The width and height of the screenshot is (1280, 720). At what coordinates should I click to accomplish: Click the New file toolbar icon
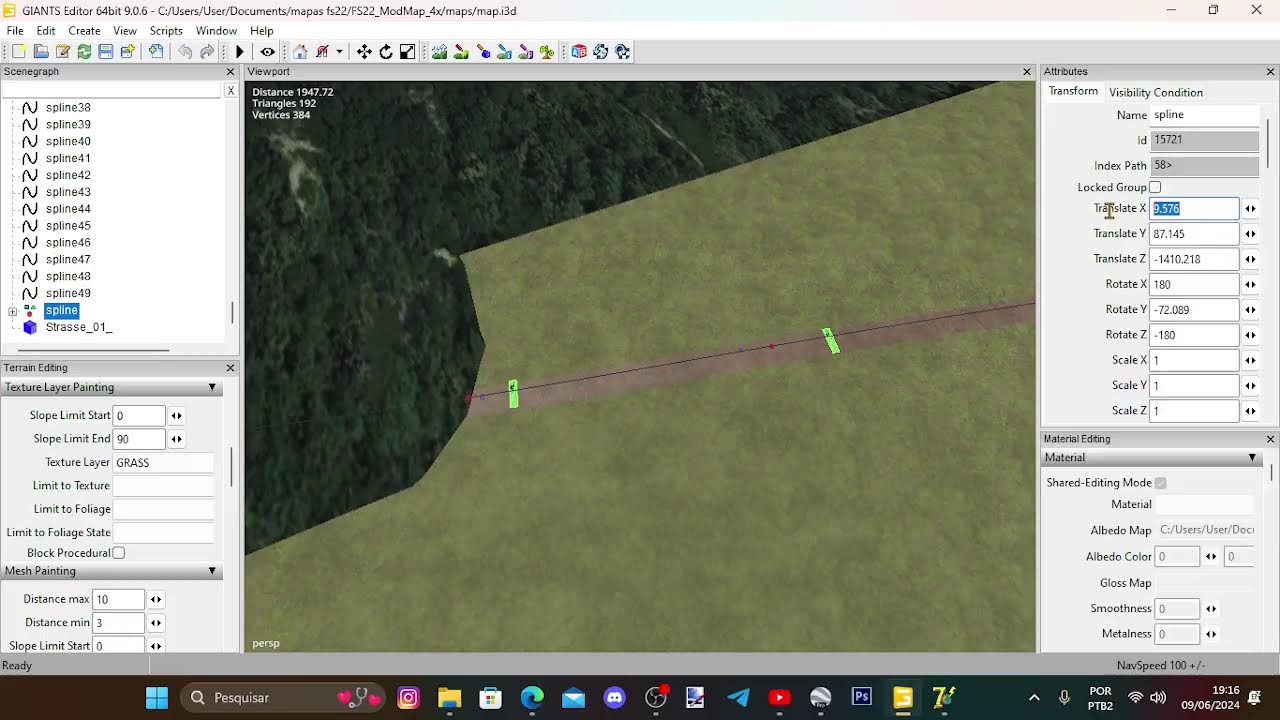click(19, 52)
